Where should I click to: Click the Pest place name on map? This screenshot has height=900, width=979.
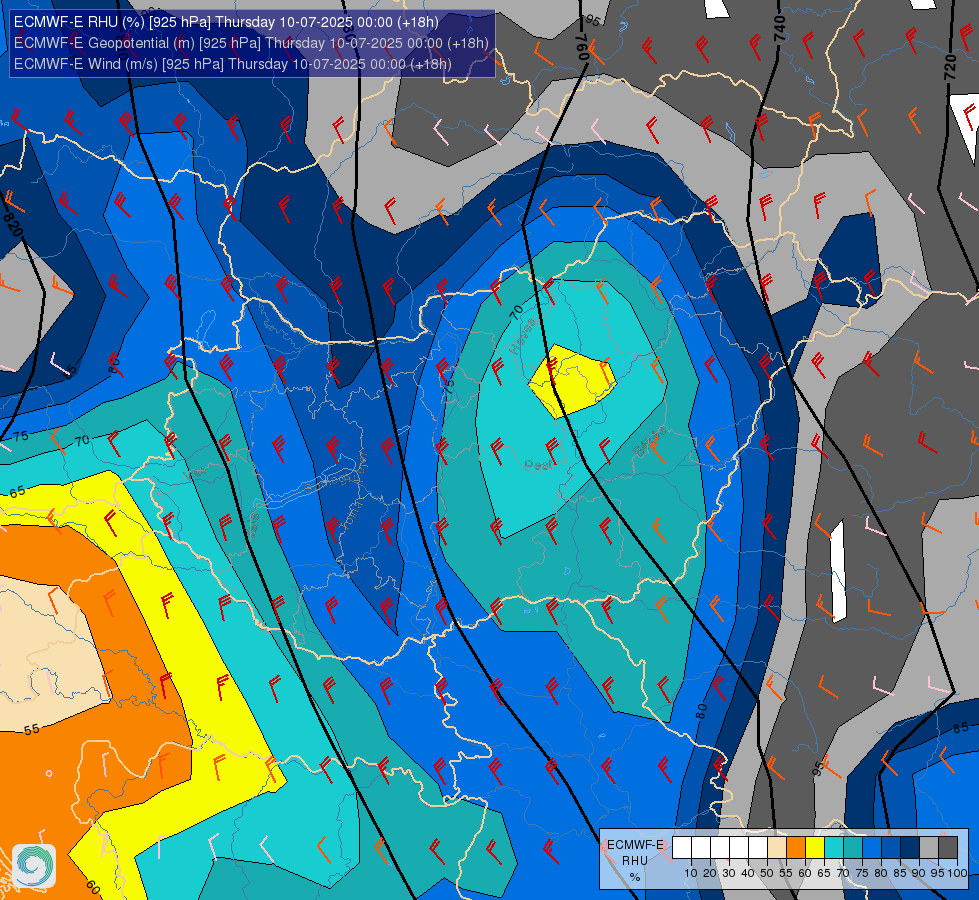537,465
